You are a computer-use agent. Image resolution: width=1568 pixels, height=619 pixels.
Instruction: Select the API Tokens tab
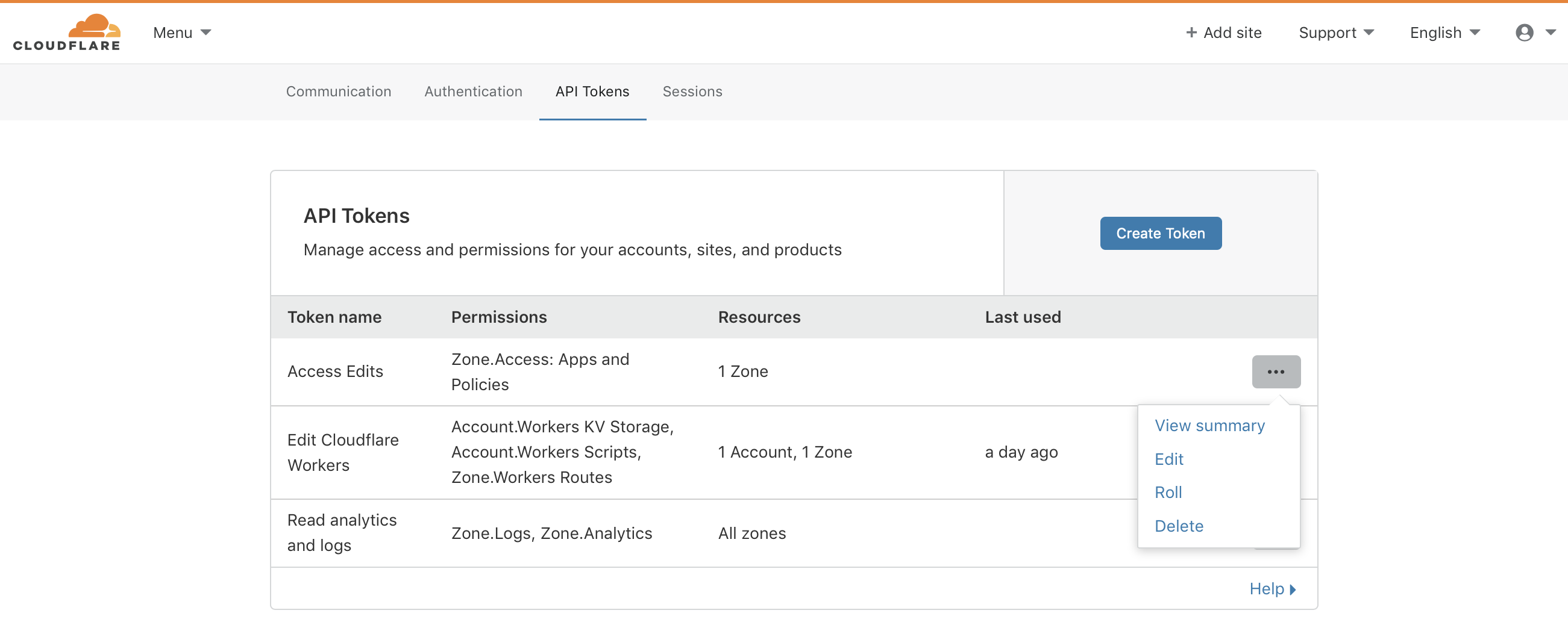pyautogui.click(x=592, y=92)
